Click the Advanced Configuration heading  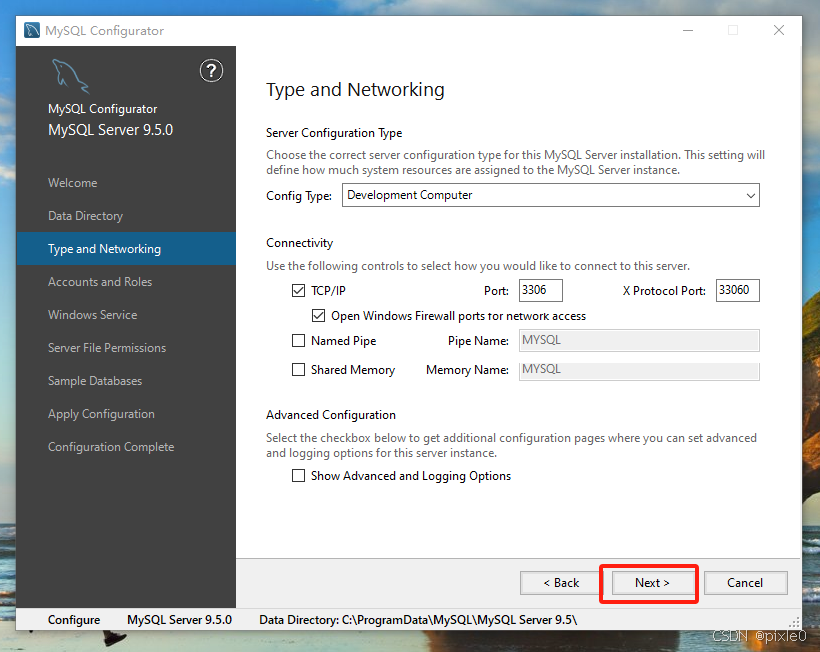pos(331,415)
